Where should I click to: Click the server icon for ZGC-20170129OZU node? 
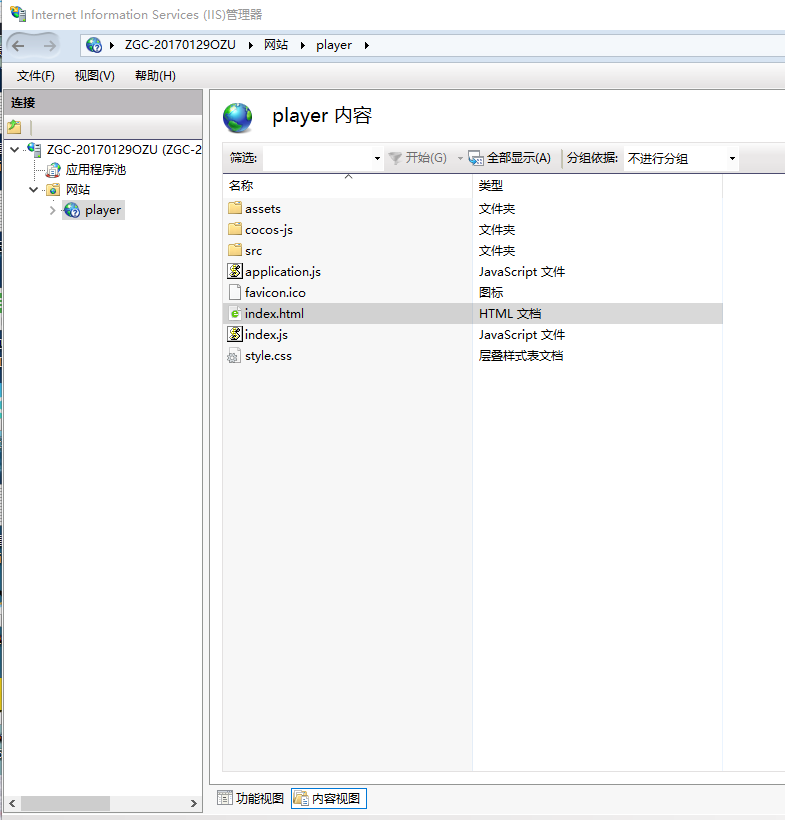click(35, 150)
